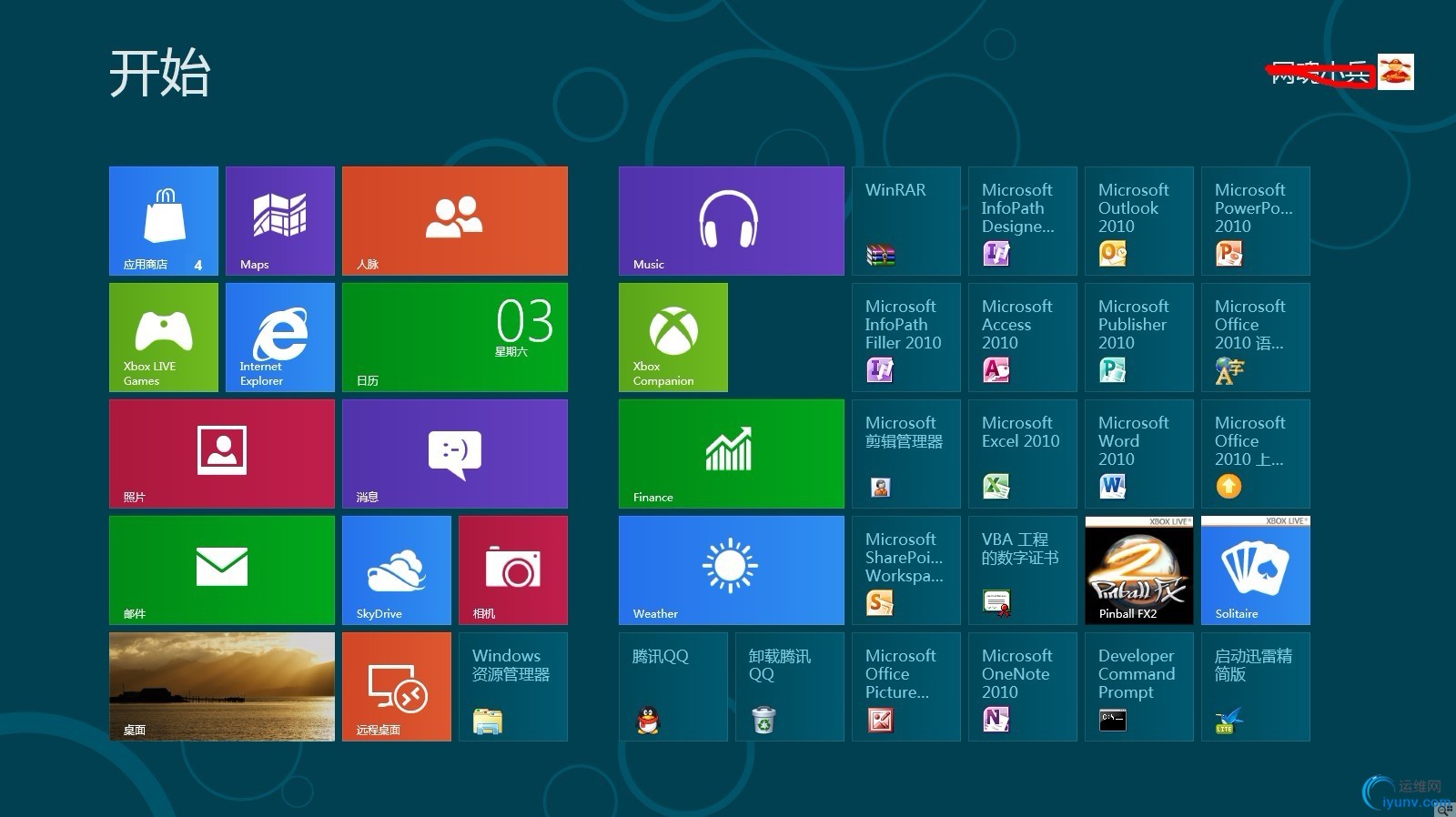The width and height of the screenshot is (1456, 817).
Task: Open the Store tile (应用商店)
Action: [164, 221]
